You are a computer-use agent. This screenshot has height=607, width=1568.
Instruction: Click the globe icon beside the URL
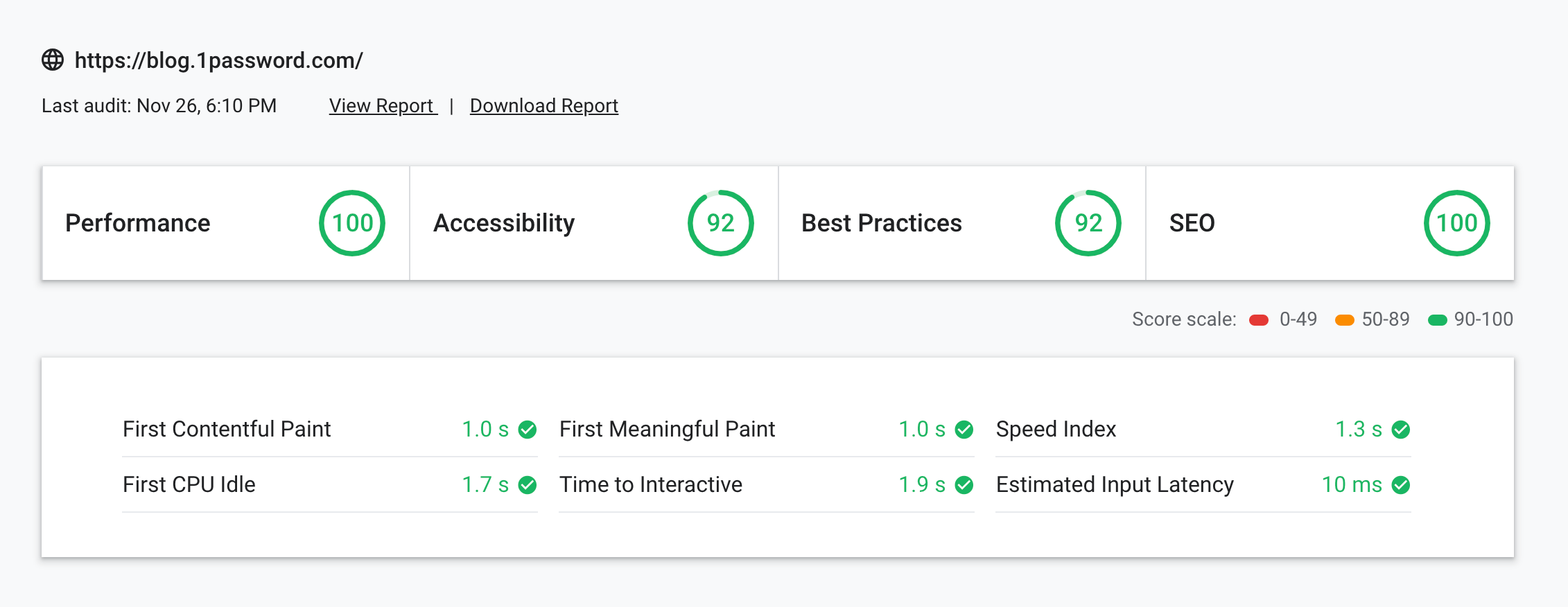(x=53, y=60)
